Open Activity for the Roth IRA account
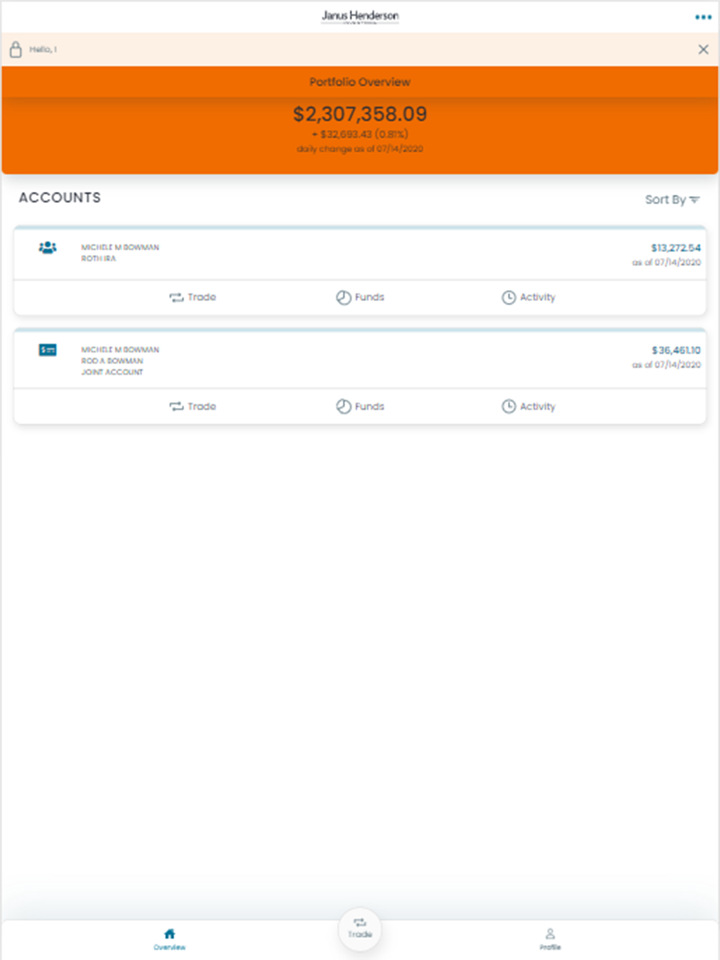The height and width of the screenshot is (960, 720). (528, 297)
